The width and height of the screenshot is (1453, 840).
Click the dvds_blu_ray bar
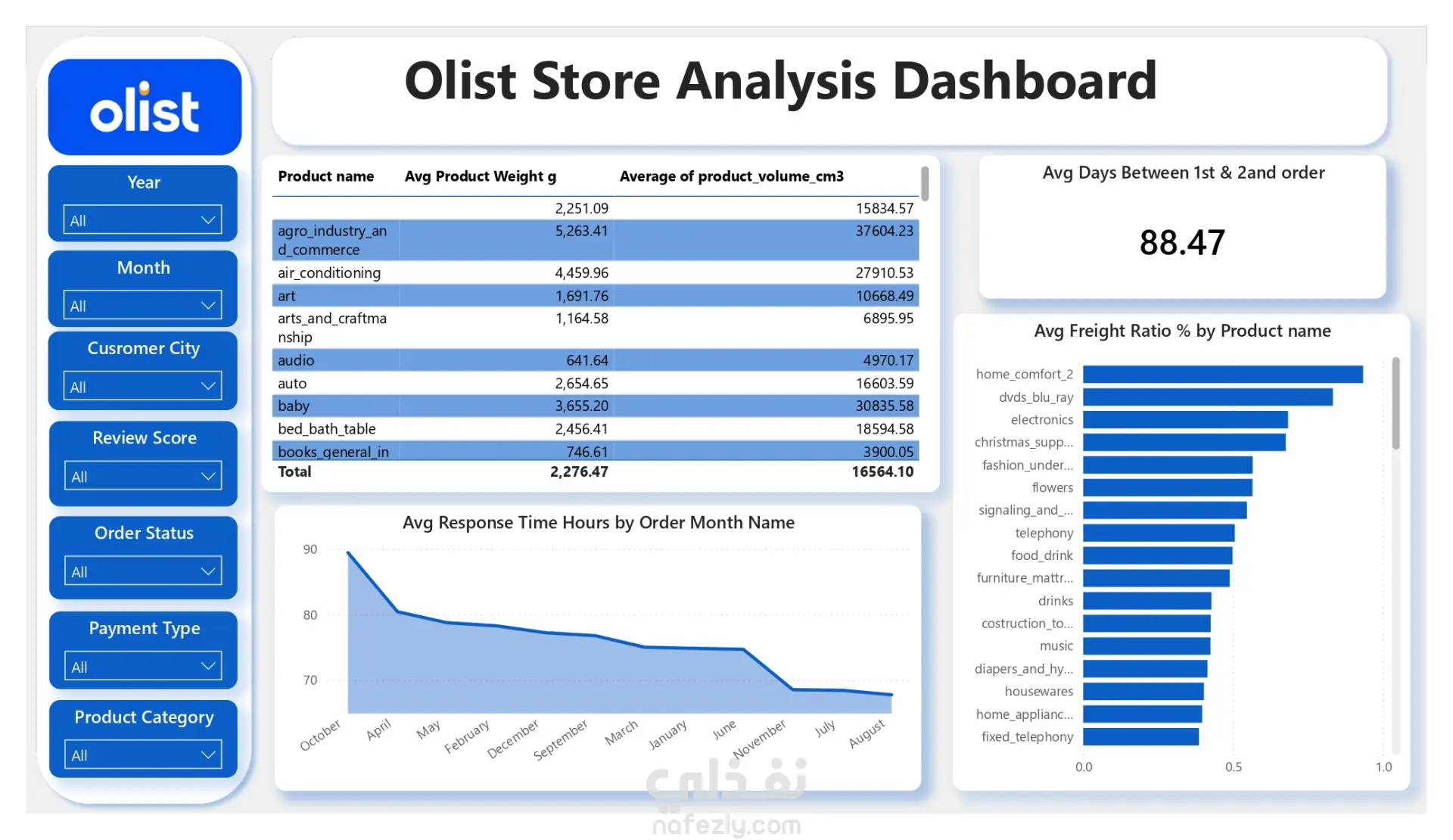(x=1207, y=397)
